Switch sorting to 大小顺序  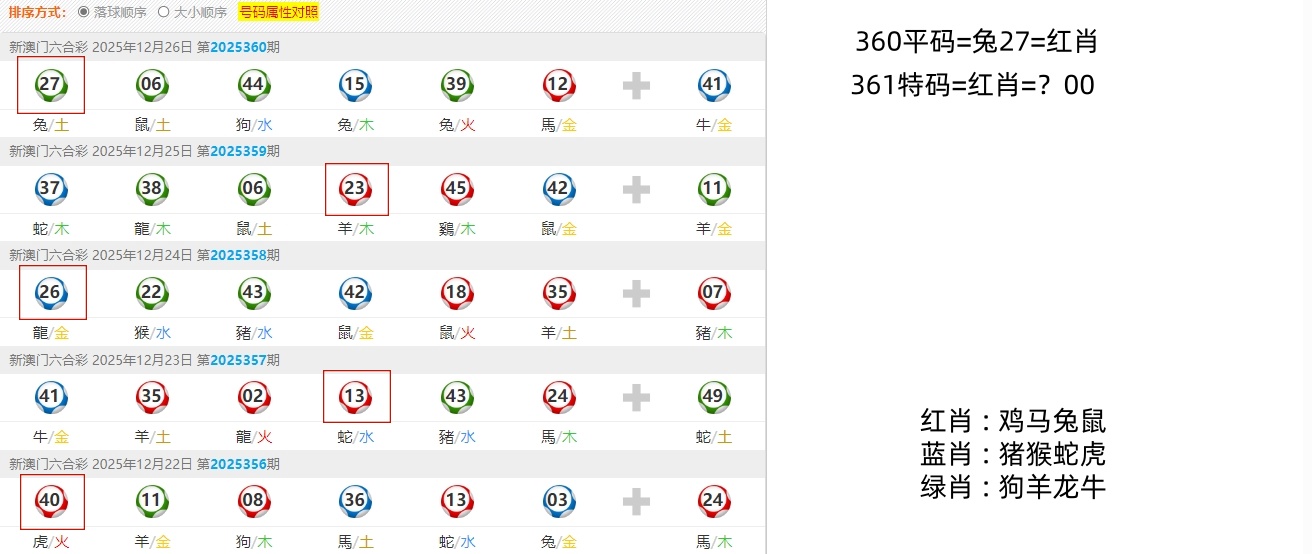[x=164, y=13]
